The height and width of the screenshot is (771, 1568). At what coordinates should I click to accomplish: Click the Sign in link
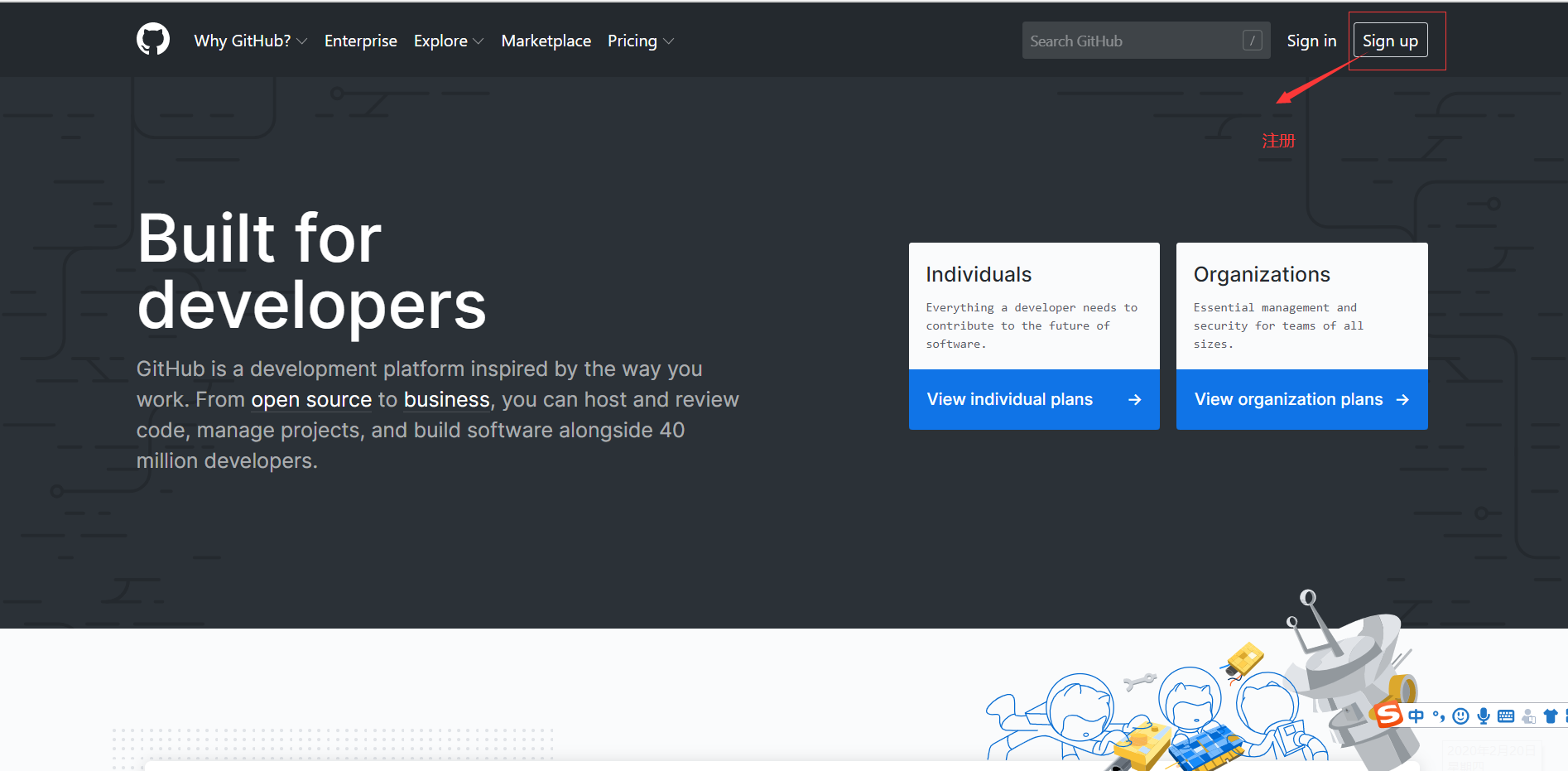[x=1311, y=41]
